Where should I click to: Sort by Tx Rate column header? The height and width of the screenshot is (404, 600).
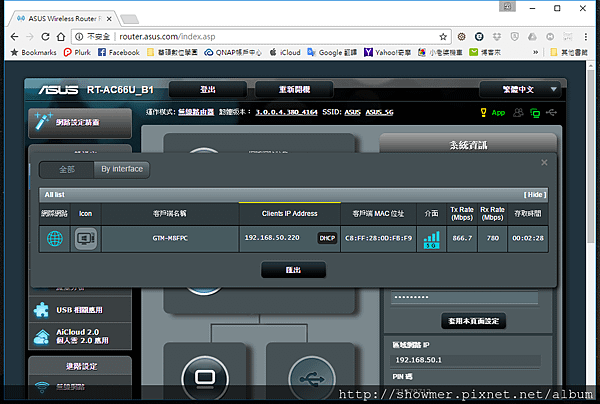coord(462,213)
